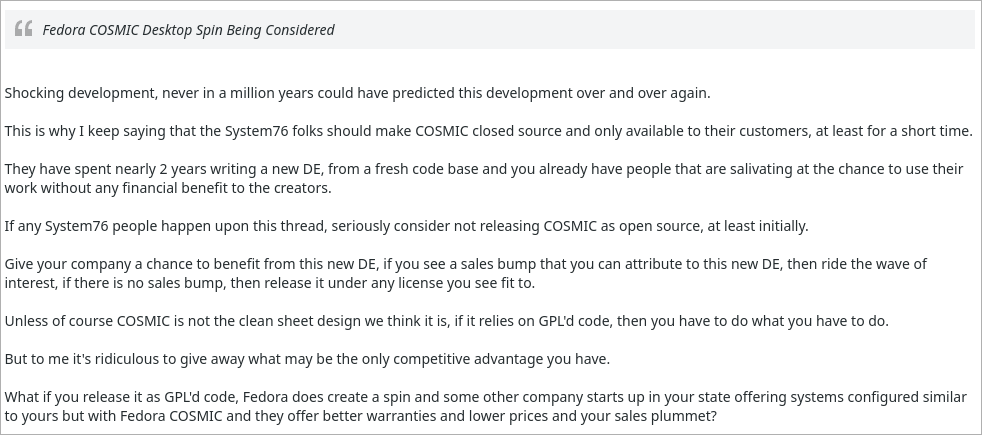Click the last line starting 'to yours but with Fedora COSMIC'
Screen dimensions: 982x435
[360, 416]
